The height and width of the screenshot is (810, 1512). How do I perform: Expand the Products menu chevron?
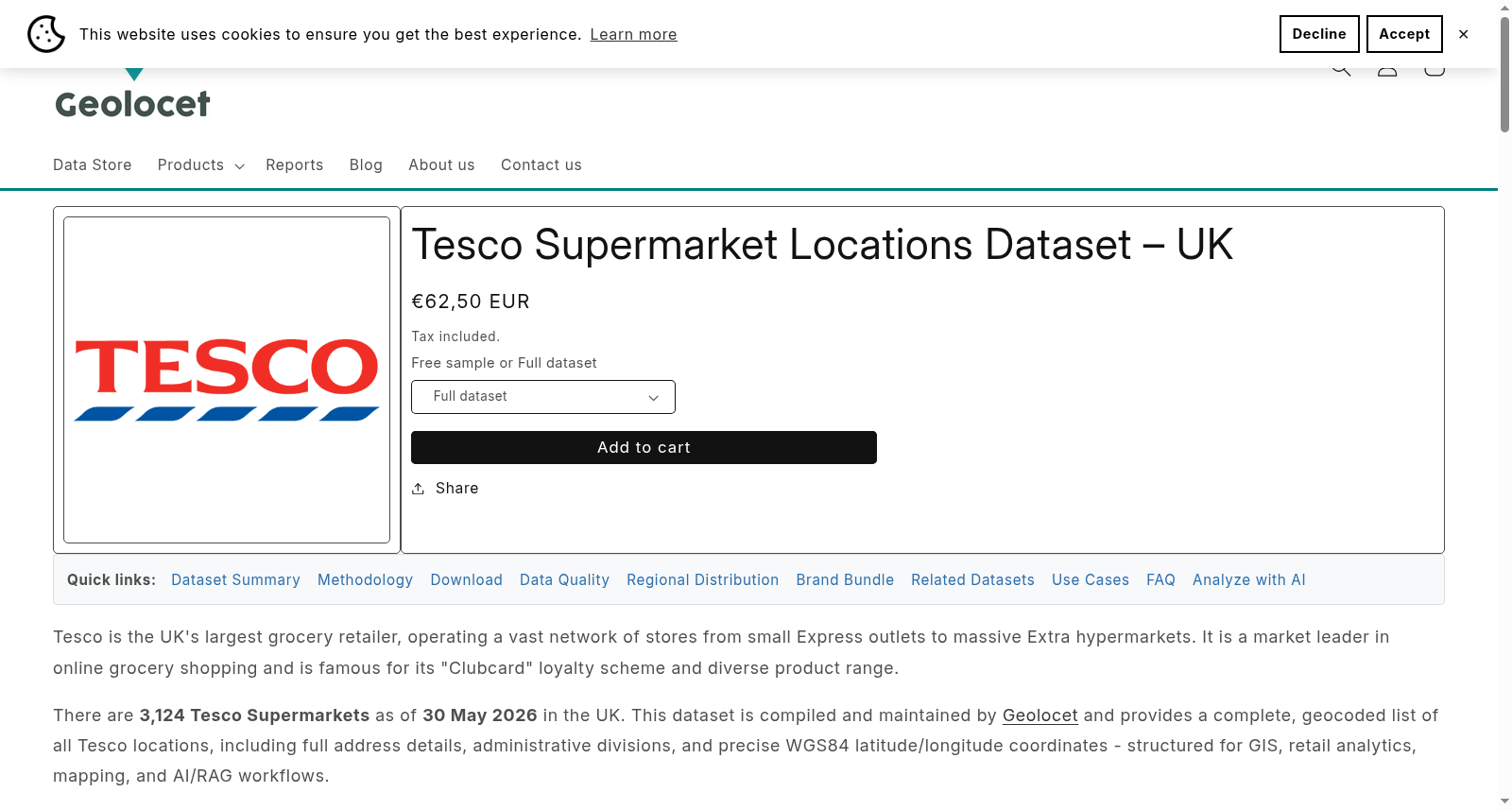(240, 166)
